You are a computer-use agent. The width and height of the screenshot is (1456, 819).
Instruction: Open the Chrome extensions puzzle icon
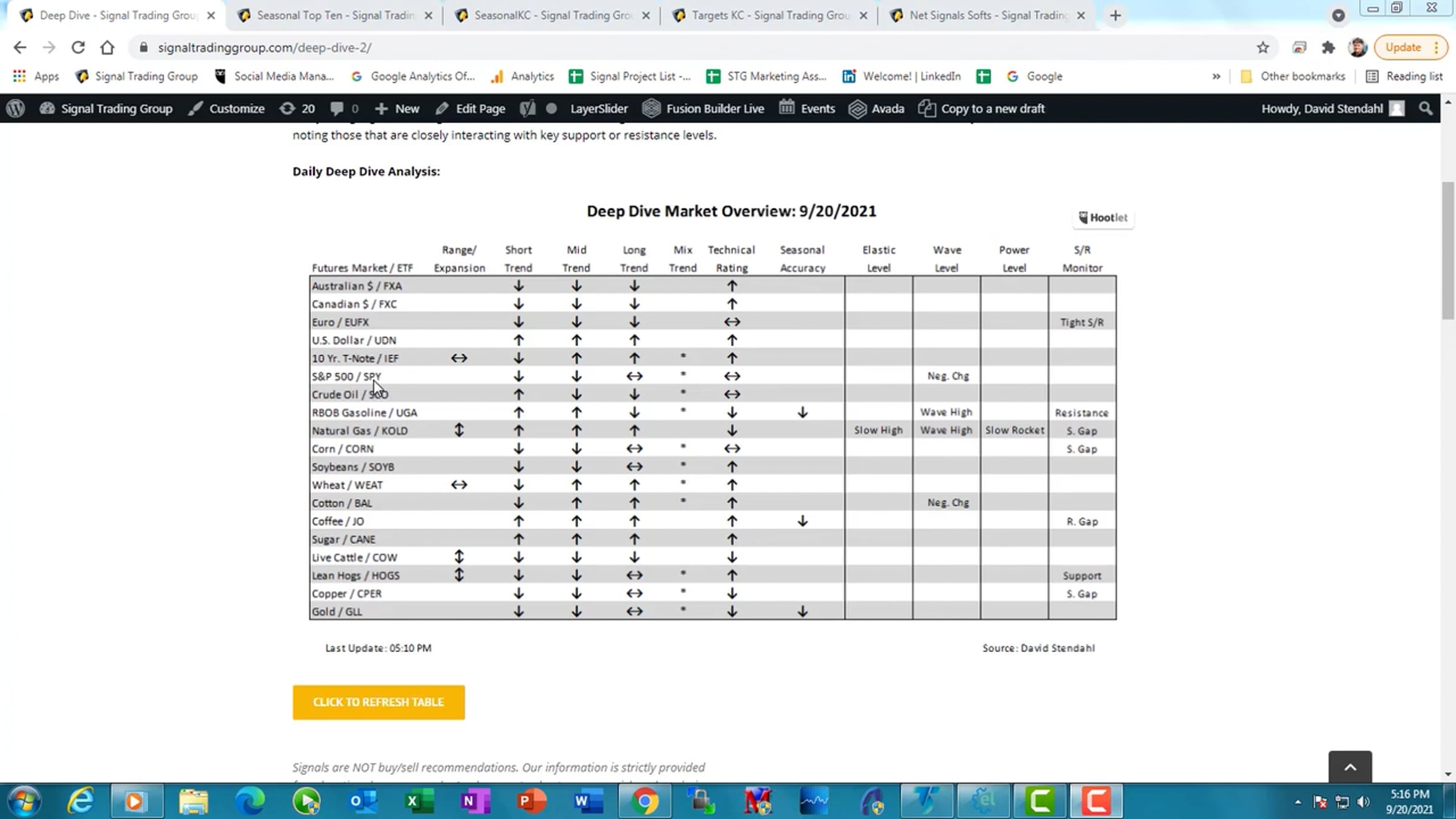click(x=1328, y=47)
